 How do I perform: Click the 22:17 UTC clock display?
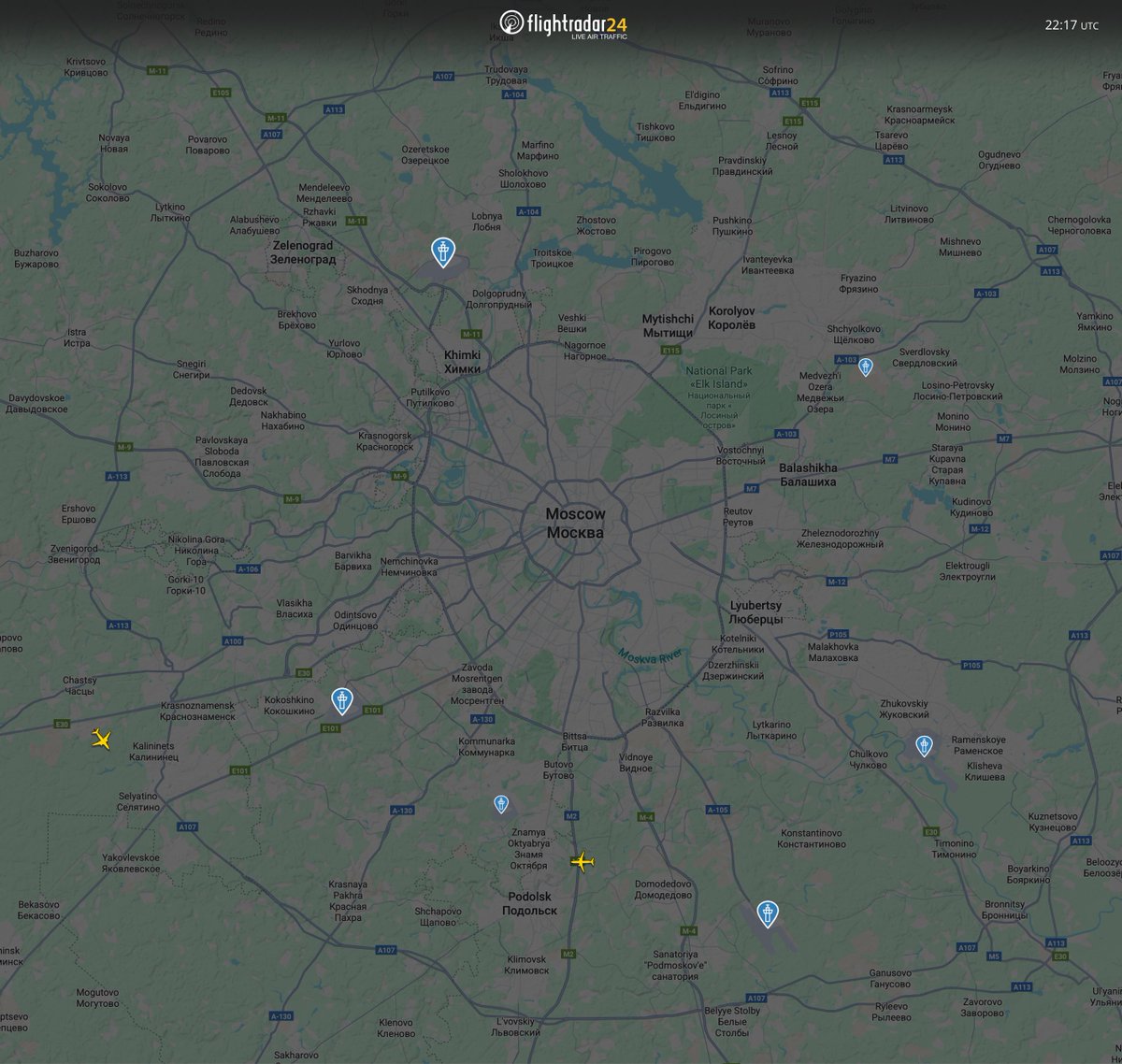click(x=1072, y=25)
